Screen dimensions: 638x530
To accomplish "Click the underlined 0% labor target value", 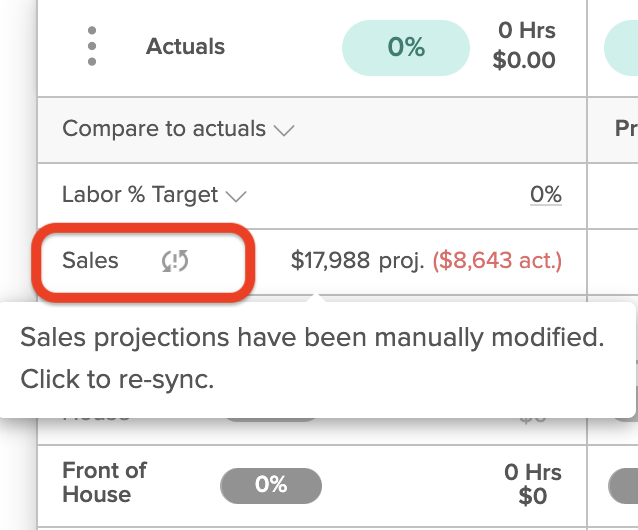I will pyautogui.click(x=546, y=194).
